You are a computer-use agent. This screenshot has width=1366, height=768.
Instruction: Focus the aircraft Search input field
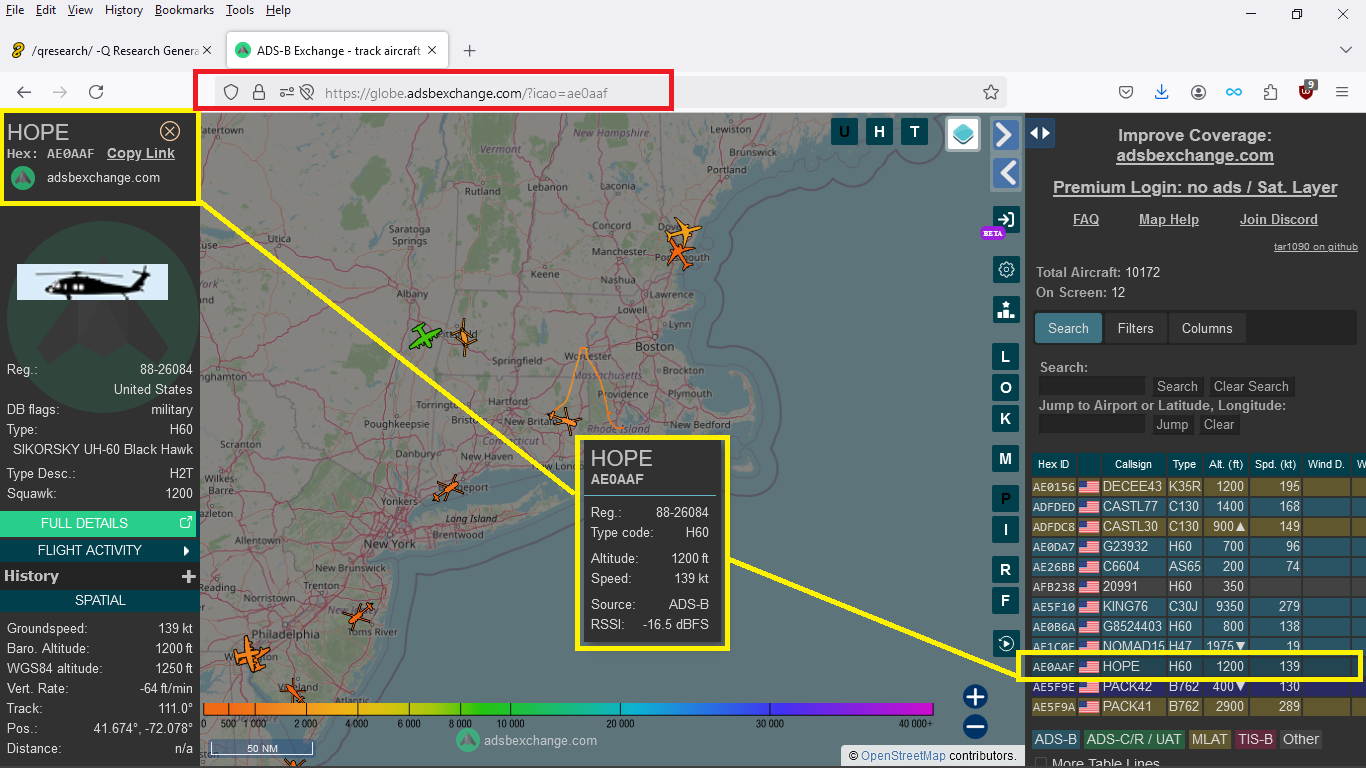[x=1092, y=386]
